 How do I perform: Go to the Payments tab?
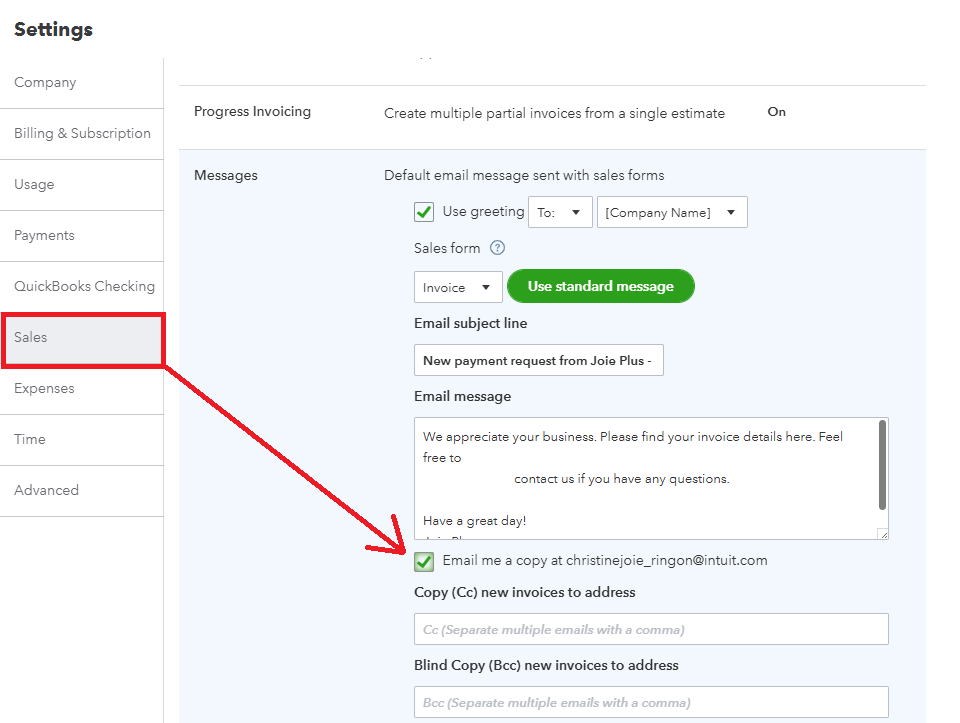[44, 236]
